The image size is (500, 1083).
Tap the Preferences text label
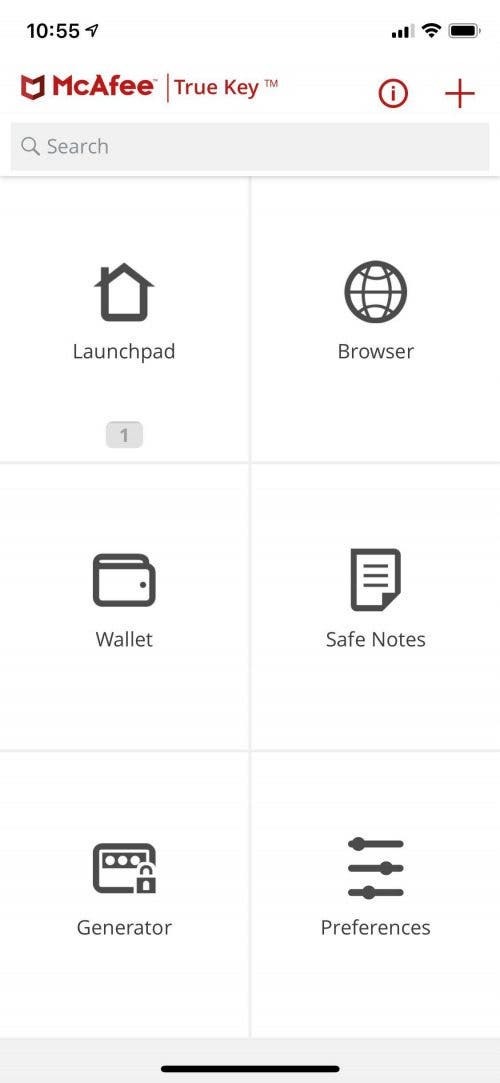pyautogui.click(x=376, y=927)
